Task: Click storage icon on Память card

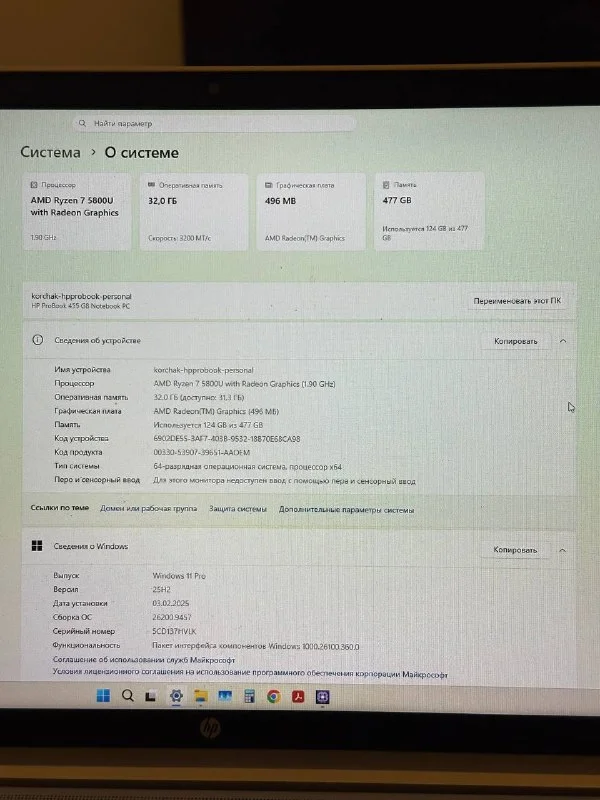Action: click(386, 185)
